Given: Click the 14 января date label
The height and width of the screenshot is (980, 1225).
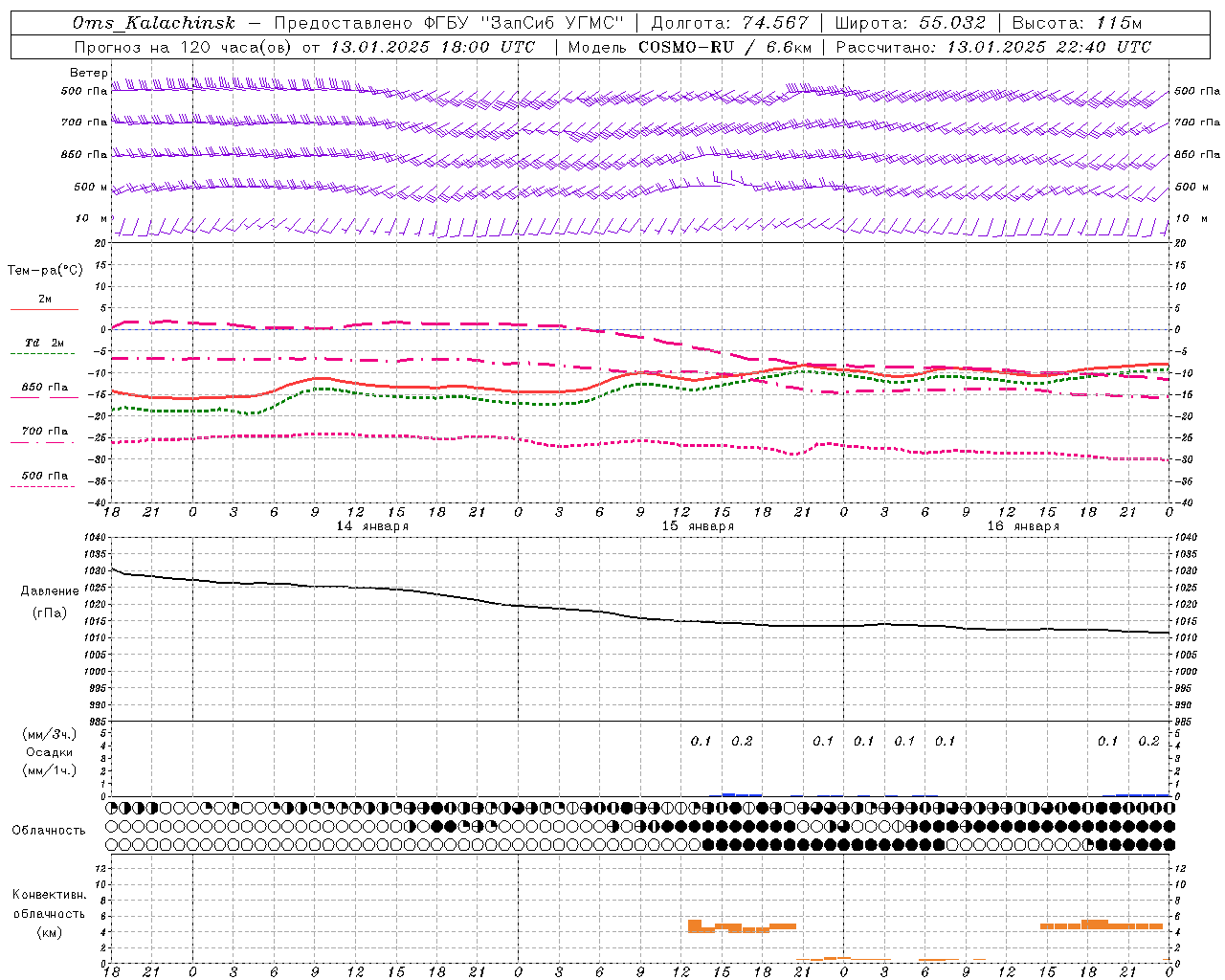Looking at the screenshot, I should point(372,526).
